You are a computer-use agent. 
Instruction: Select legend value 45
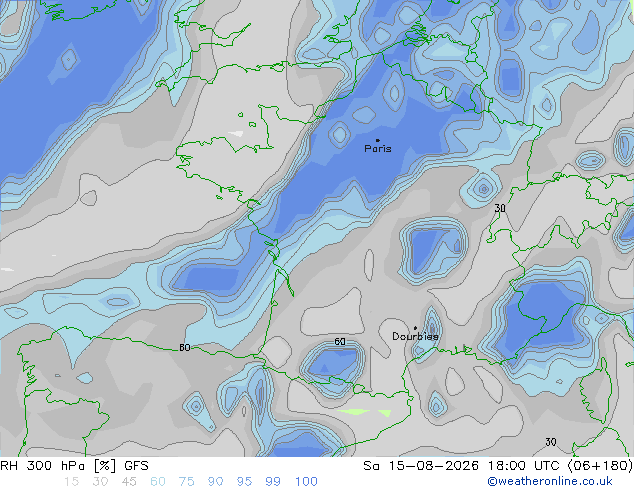coord(129,482)
